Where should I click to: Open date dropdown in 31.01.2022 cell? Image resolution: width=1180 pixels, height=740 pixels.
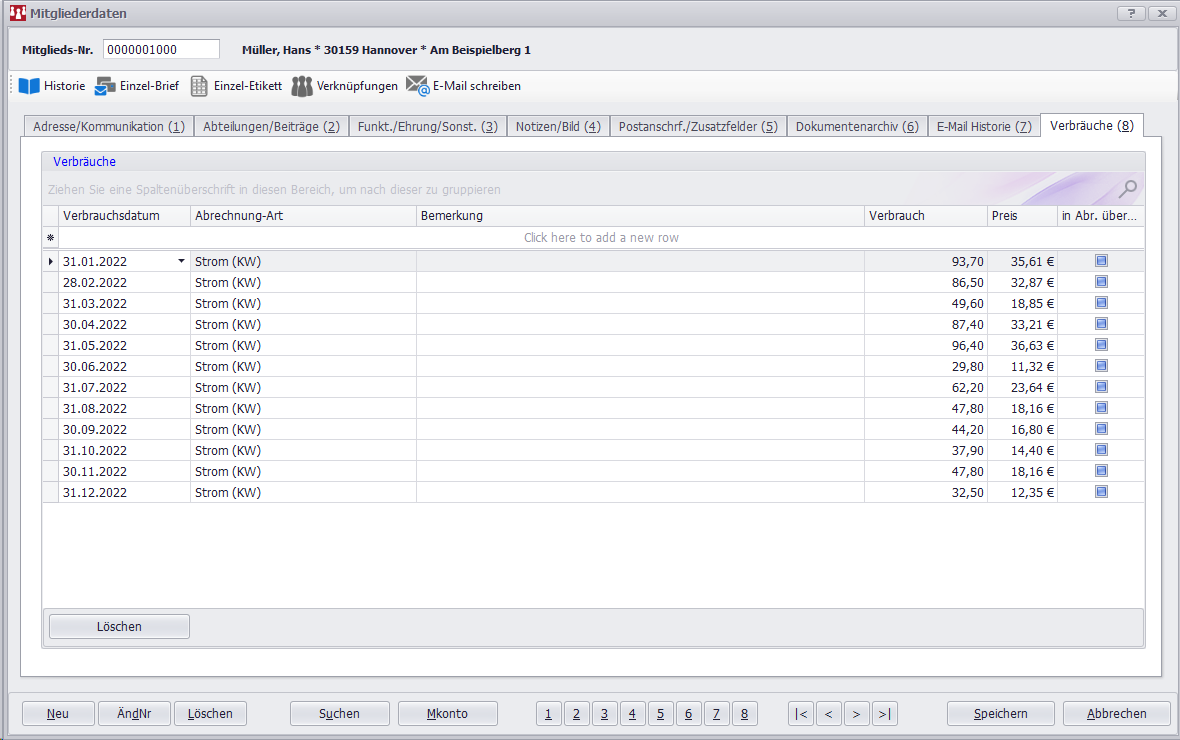click(x=181, y=261)
